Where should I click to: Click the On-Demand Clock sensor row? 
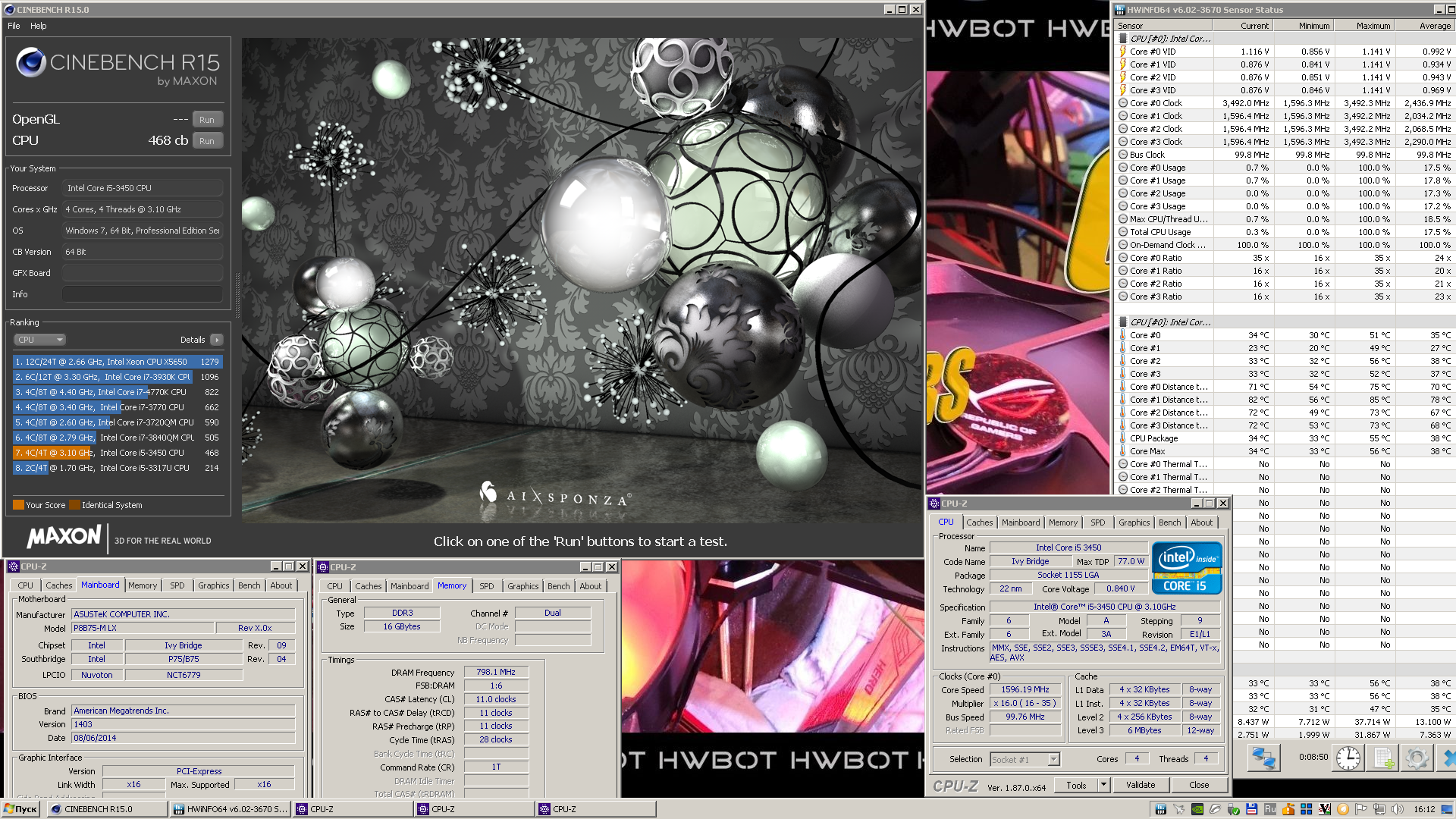pyautogui.click(x=1285, y=245)
